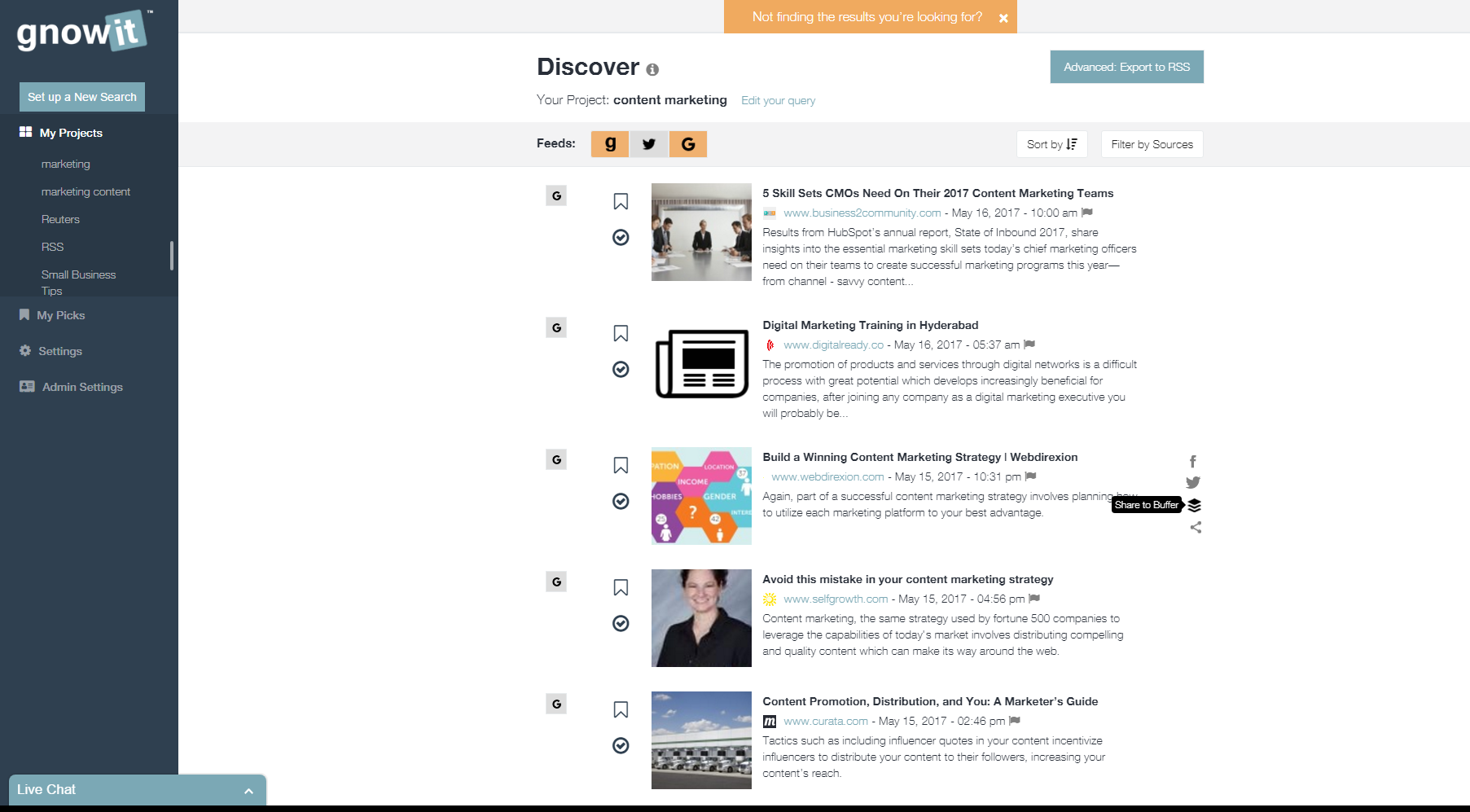
Task: Flag the curata.com article
Action: coord(1015,721)
